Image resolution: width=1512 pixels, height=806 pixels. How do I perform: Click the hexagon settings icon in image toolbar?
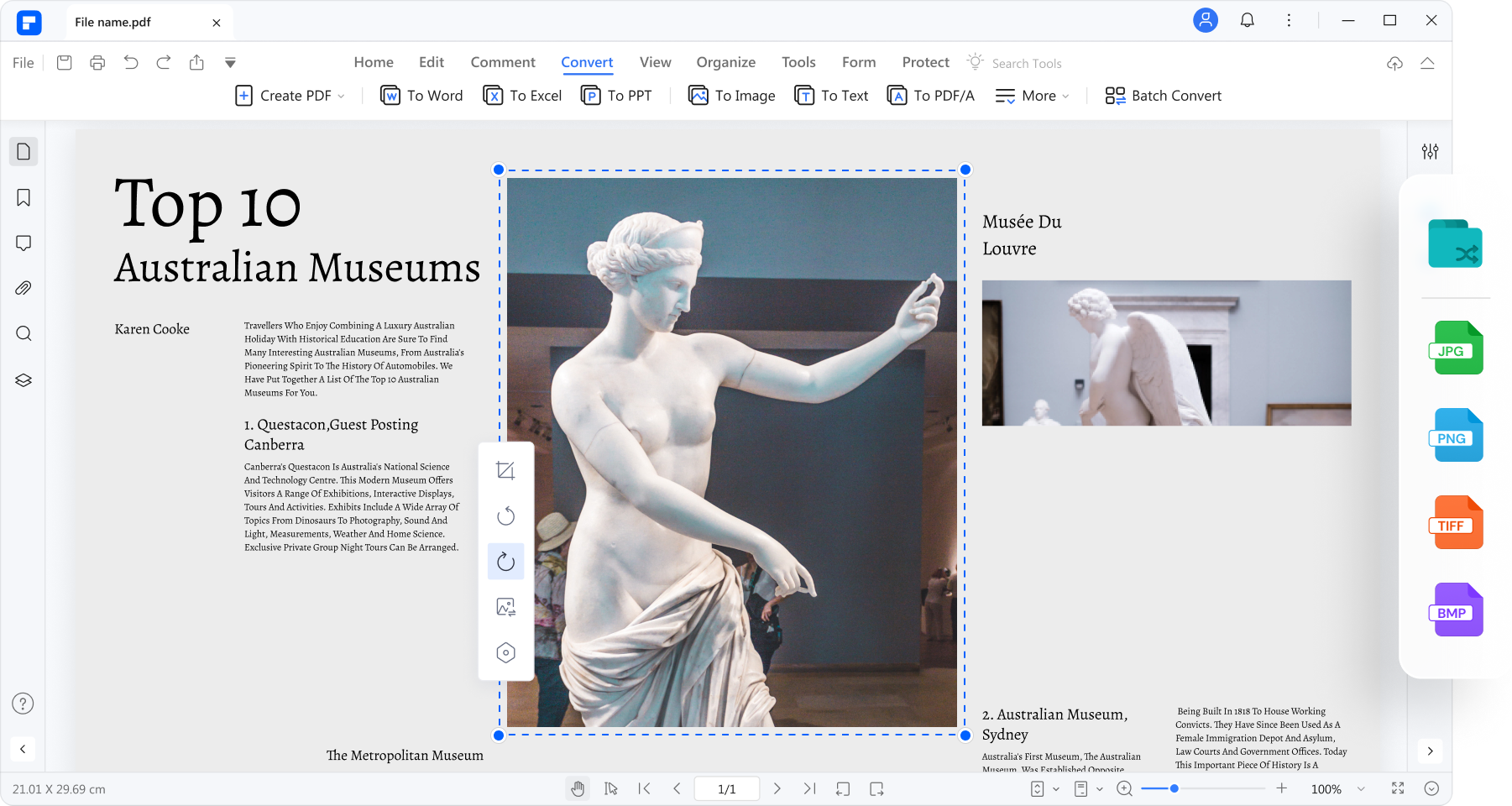[505, 652]
